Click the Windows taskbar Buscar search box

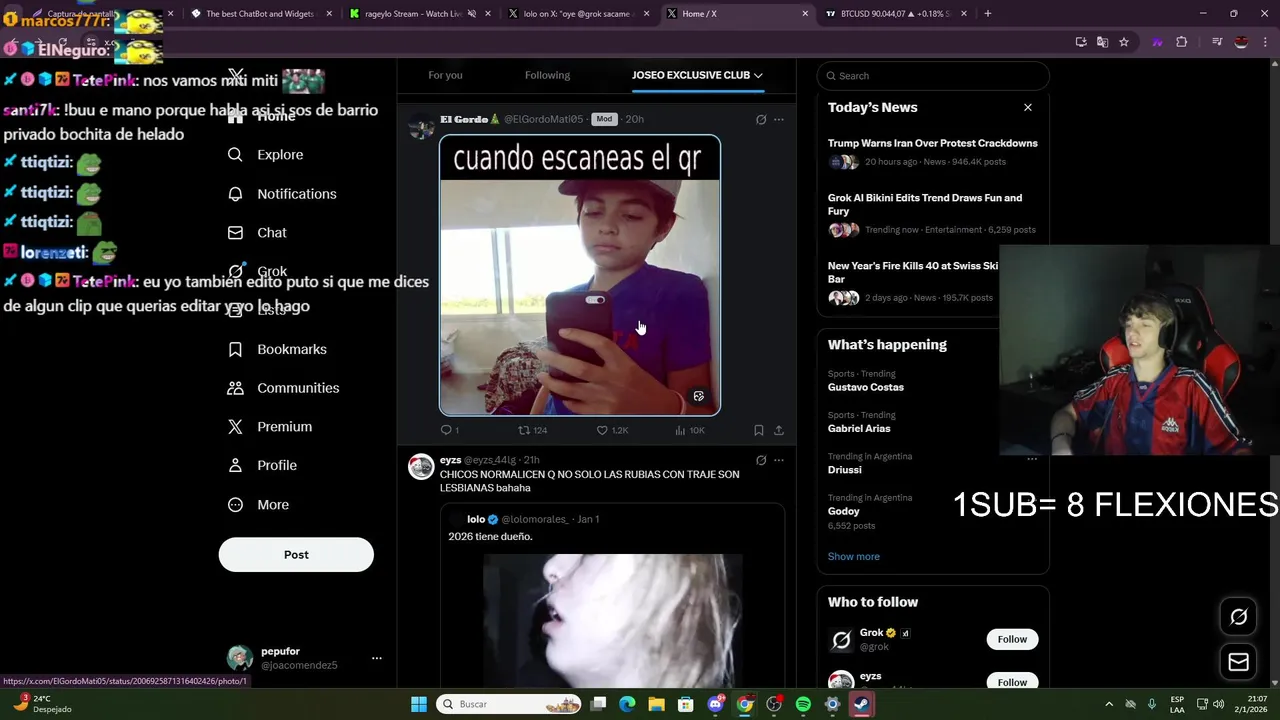pos(509,704)
